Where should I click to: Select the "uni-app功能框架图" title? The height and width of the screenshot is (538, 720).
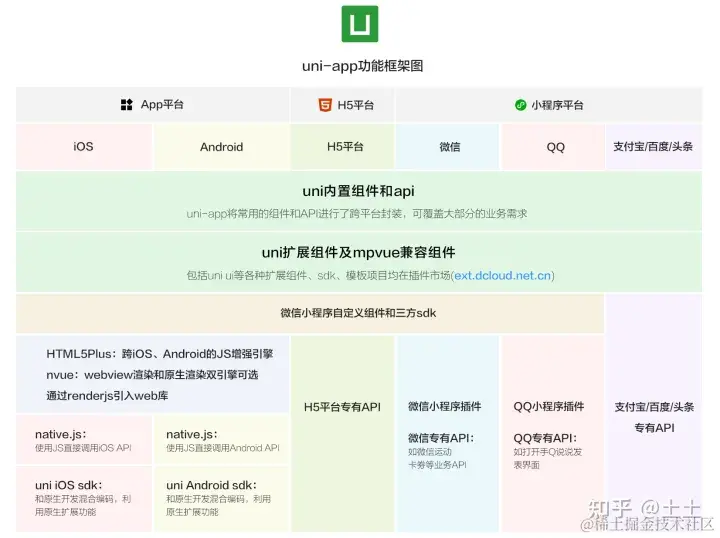tap(362, 66)
